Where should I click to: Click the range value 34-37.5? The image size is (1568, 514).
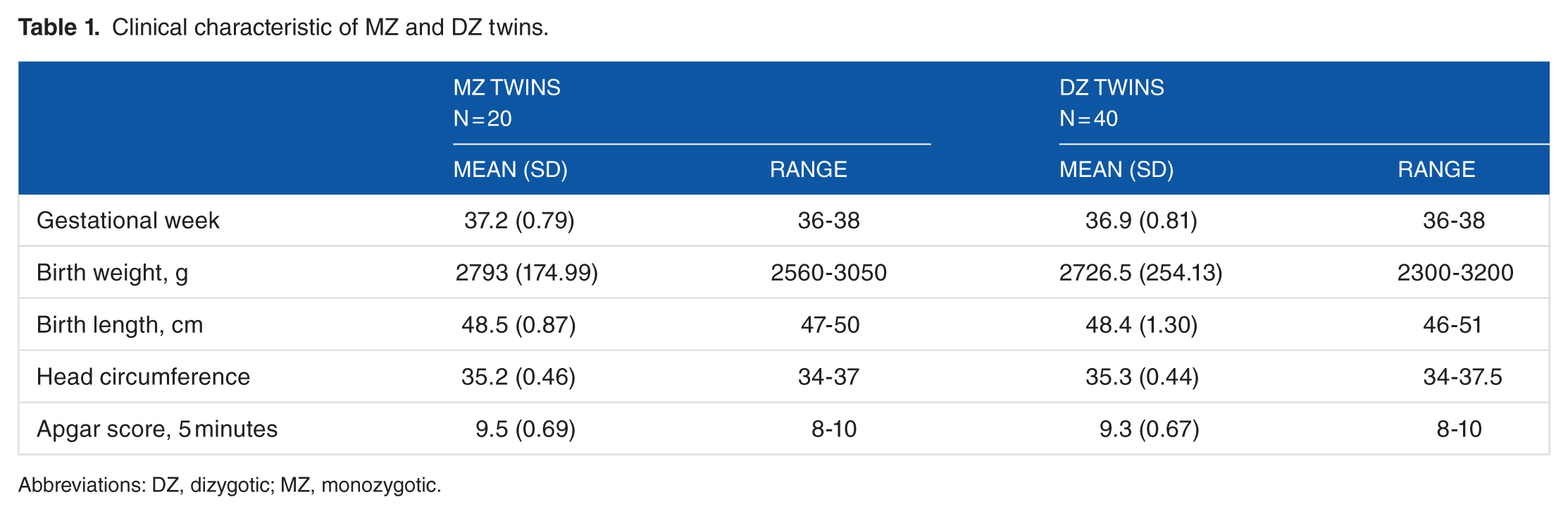click(x=1462, y=377)
